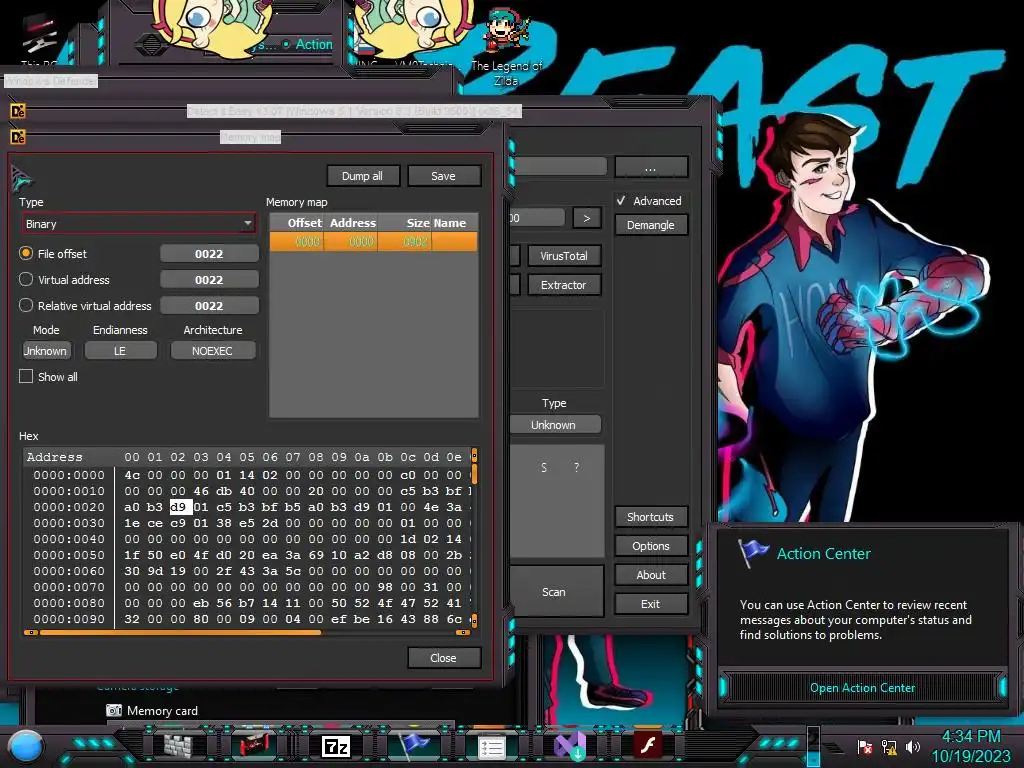
Task: Select the Virtual address radio button
Action: [x=26, y=279]
